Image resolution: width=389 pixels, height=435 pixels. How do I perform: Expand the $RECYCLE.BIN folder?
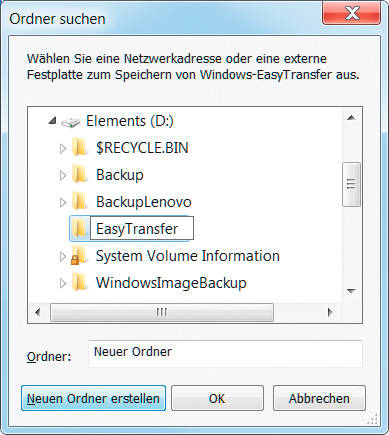63,148
